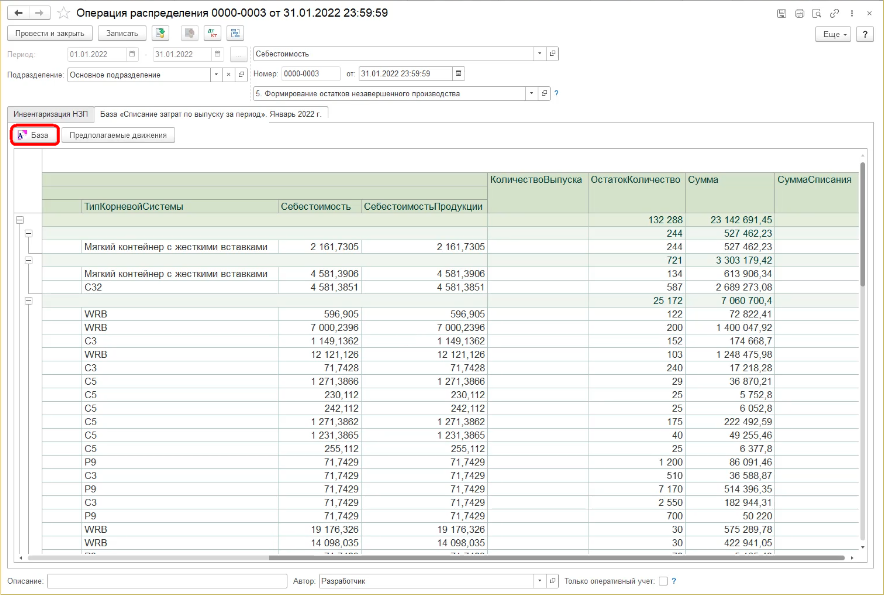Open the Подразделение dropdown list
The image size is (884, 595).
tap(215, 74)
